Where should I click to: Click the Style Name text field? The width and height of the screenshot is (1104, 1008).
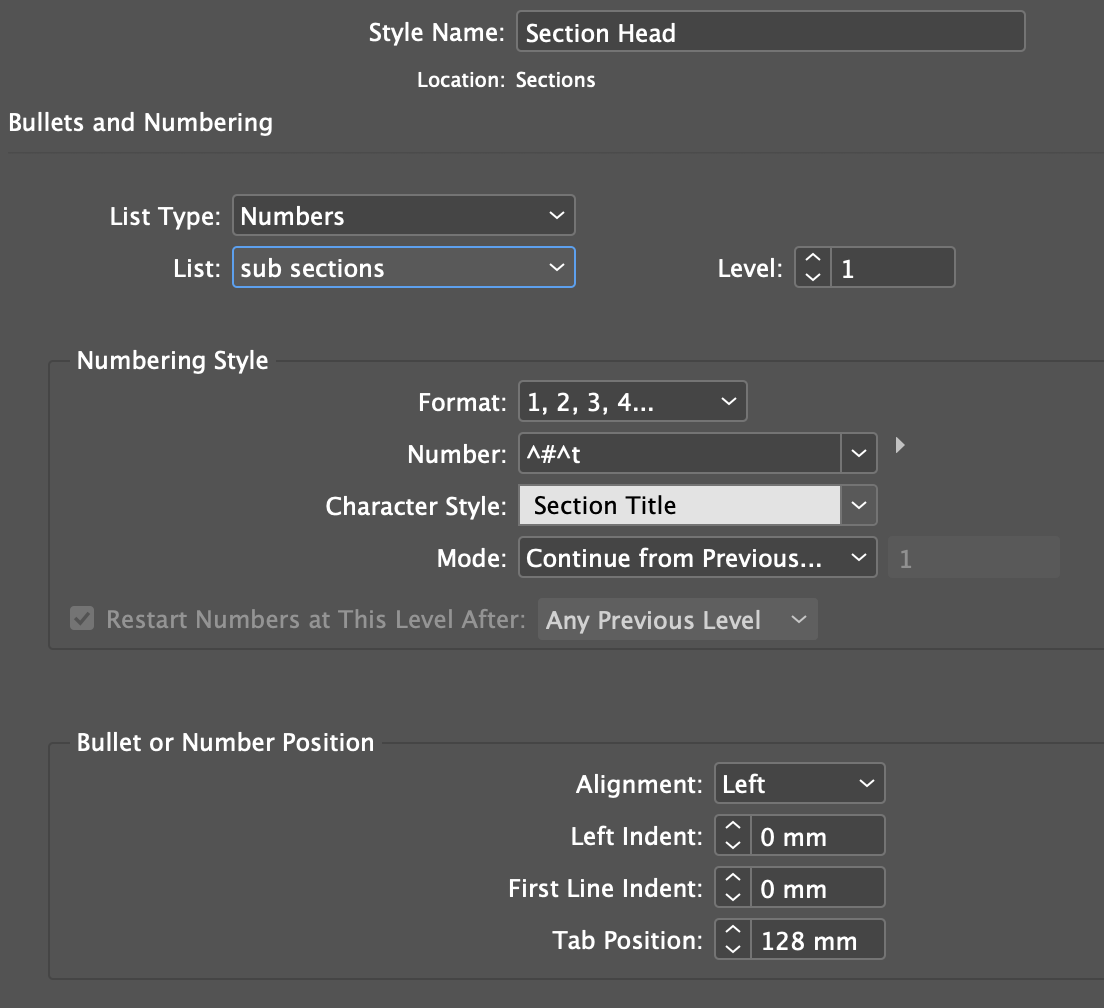[x=770, y=32]
